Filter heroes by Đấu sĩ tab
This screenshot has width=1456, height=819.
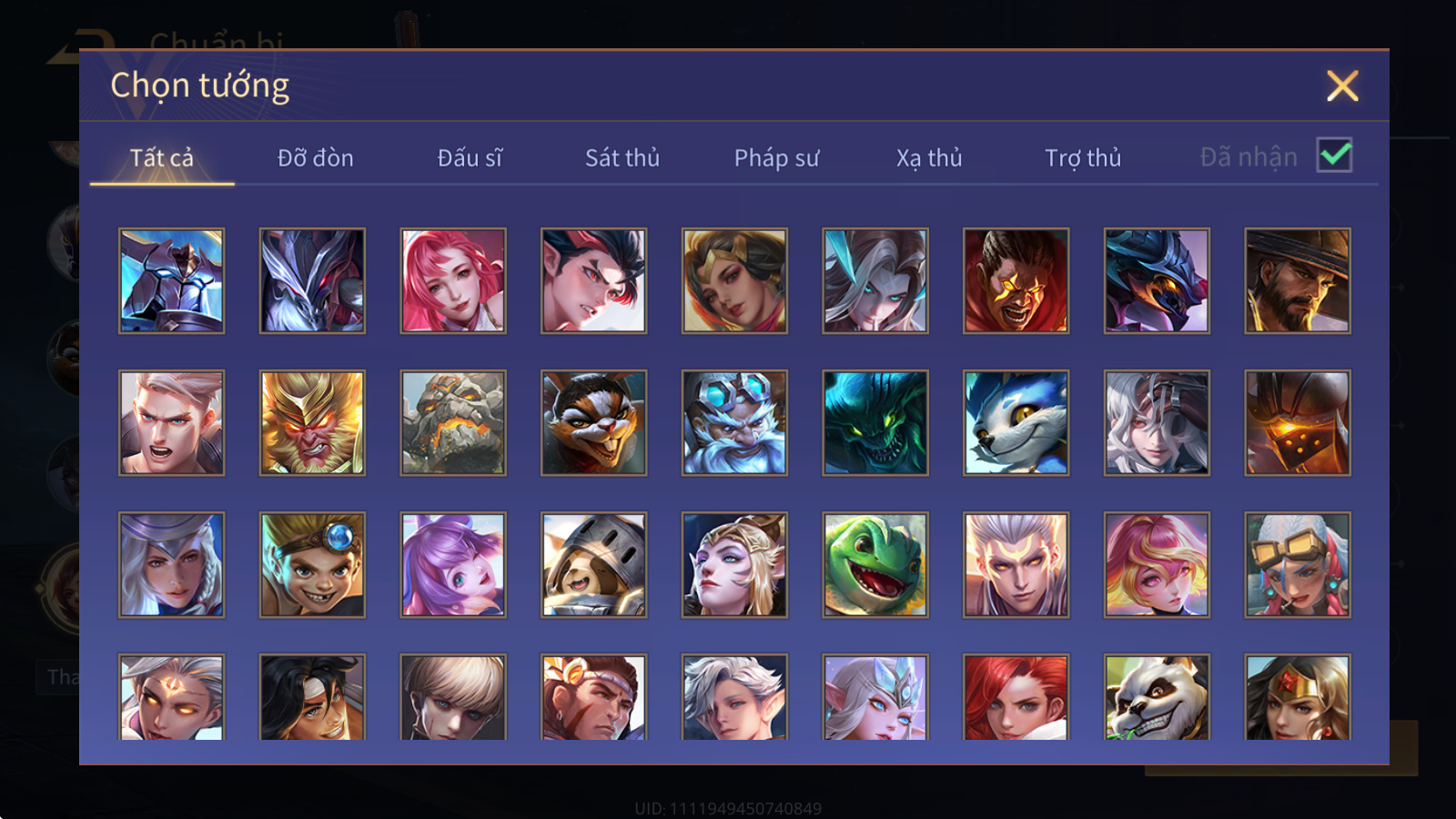pos(470,157)
